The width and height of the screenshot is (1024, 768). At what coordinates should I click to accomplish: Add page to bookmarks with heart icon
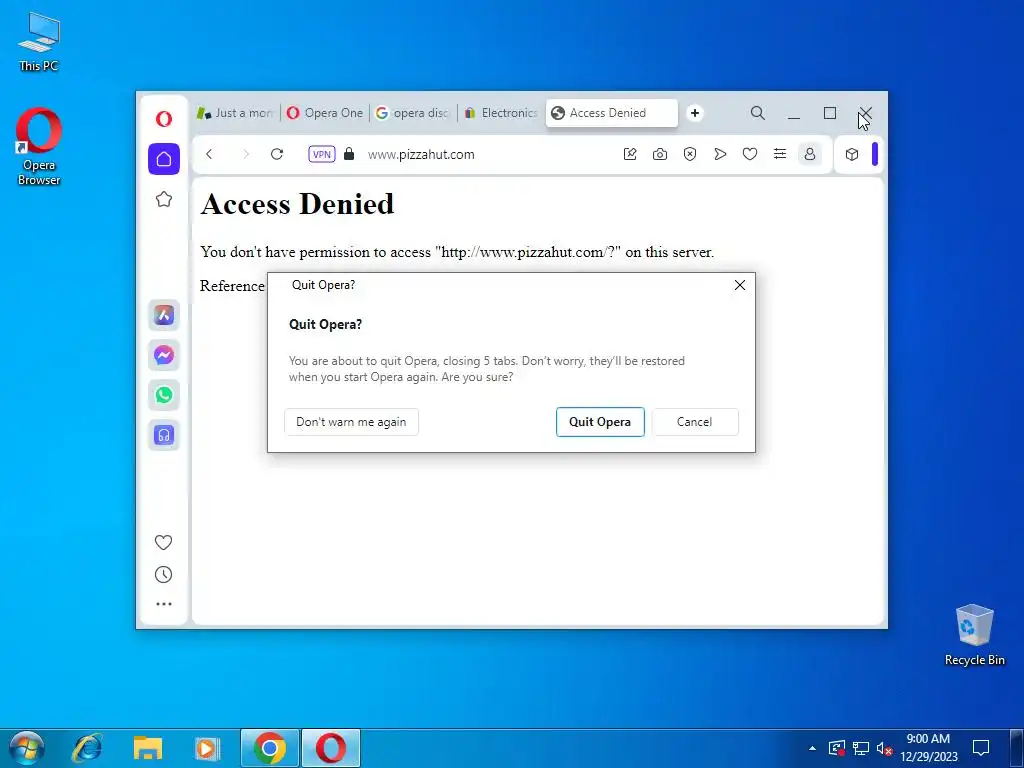[750, 154]
